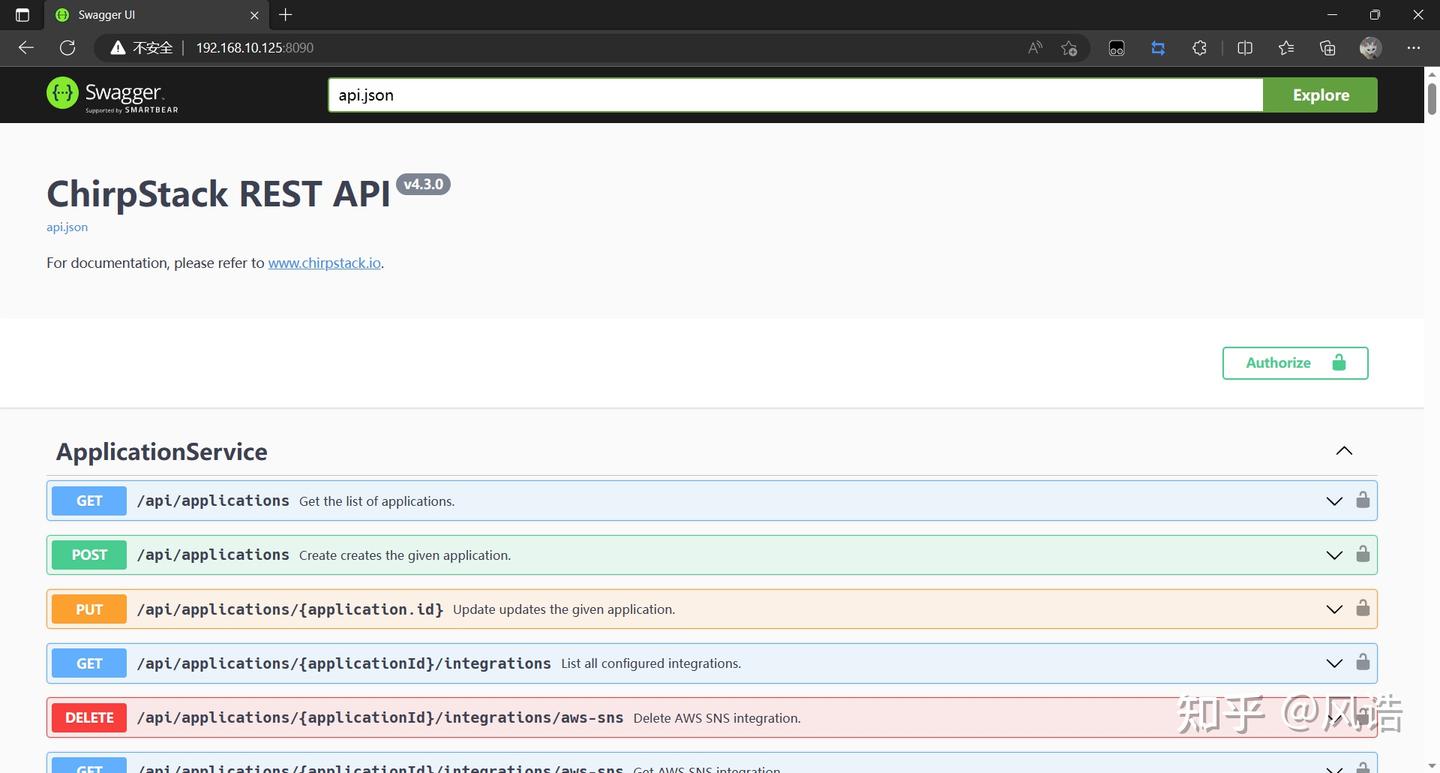Click the lock icon on GET /api/applications row
Image resolution: width=1440 pixels, height=773 pixels.
1362,500
